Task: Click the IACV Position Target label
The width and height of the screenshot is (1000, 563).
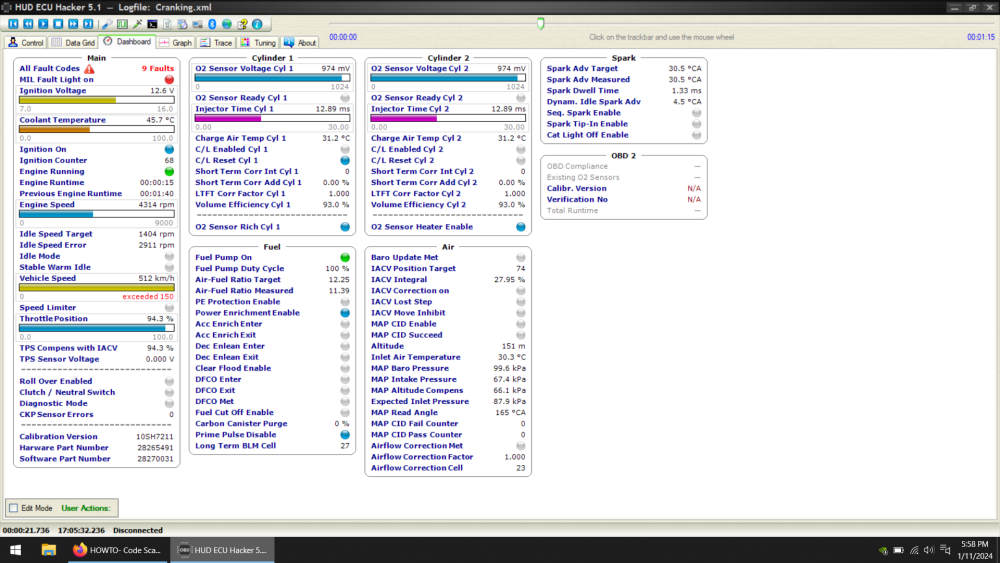Action: (x=413, y=268)
